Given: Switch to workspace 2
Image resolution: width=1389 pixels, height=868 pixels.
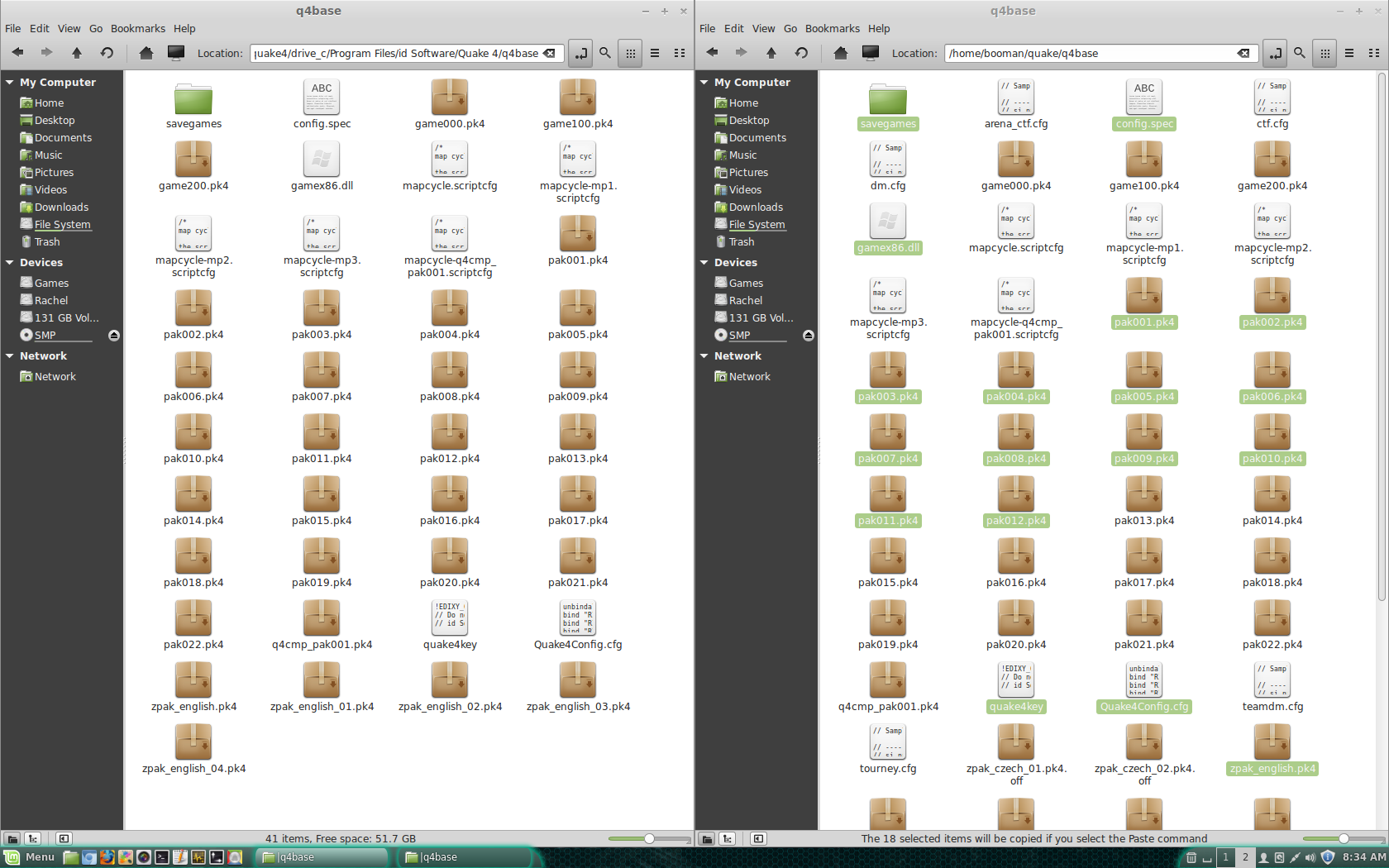Looking at the screenshot, I should [1245, 857].
